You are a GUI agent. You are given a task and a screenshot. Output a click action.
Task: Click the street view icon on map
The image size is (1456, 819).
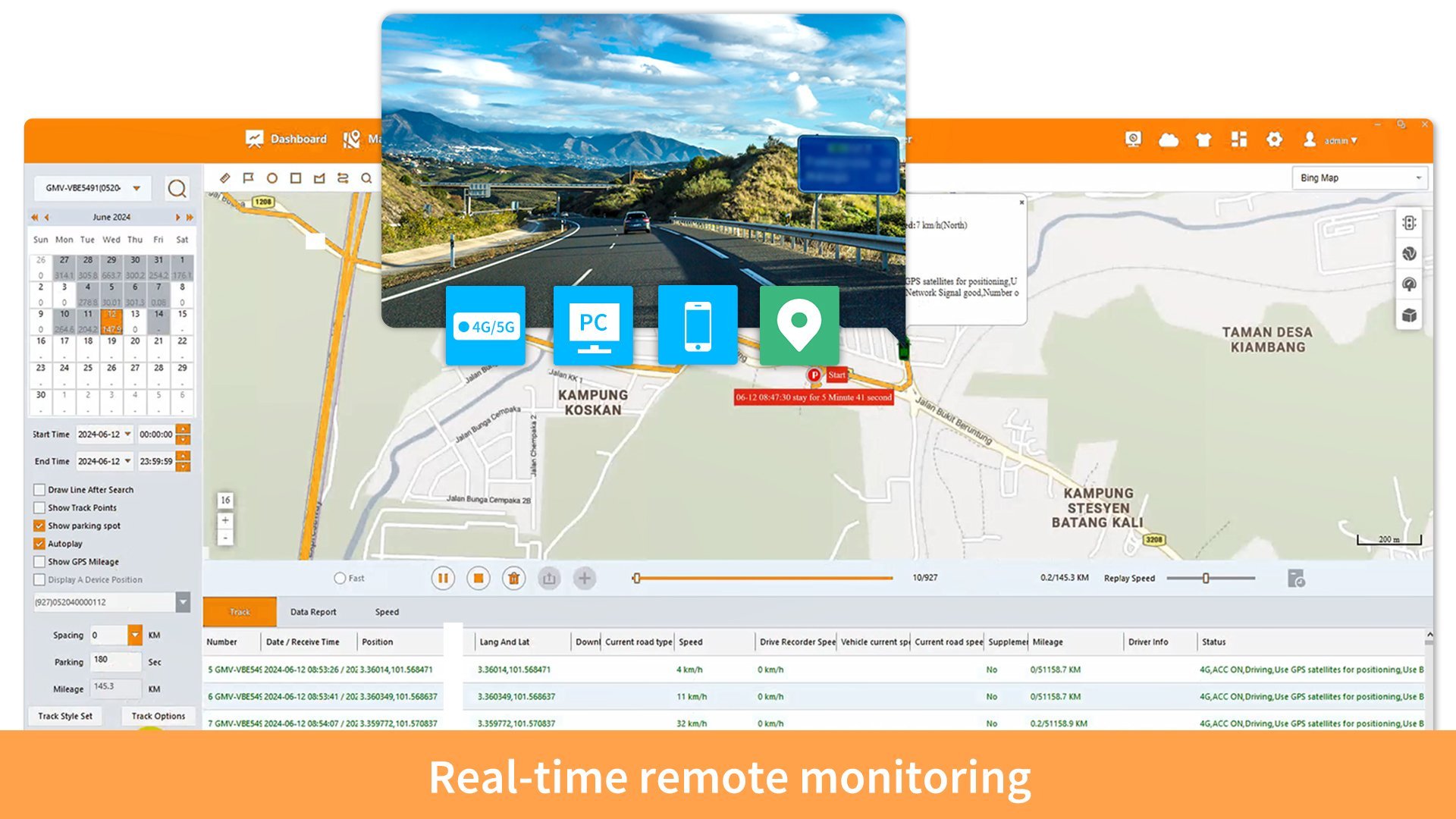coord(1409,284)
